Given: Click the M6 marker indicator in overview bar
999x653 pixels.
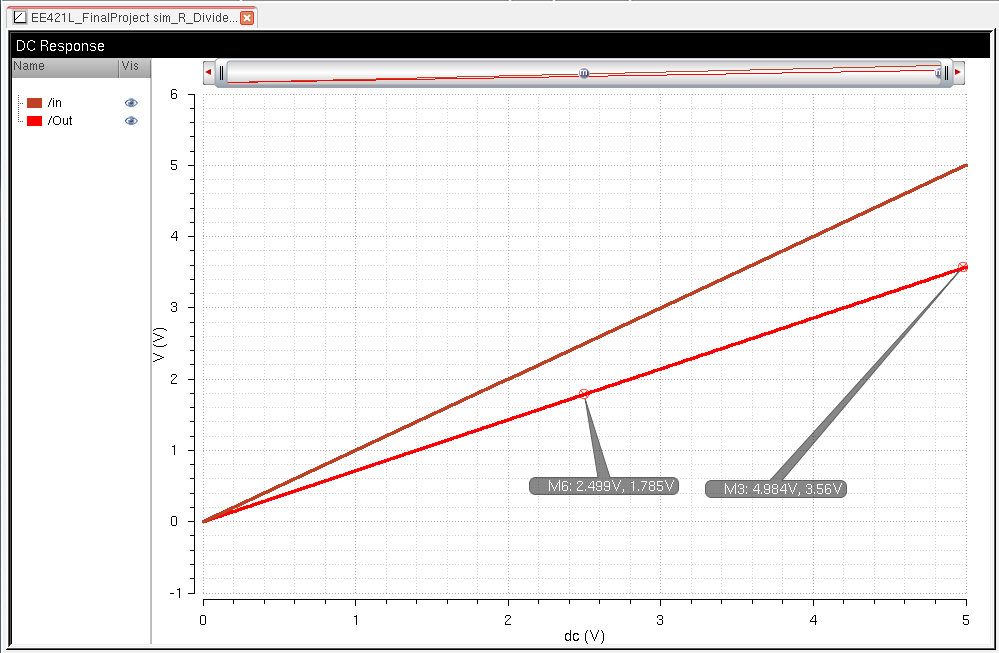Looking at the screenshot, I should [x=584, y=73].
